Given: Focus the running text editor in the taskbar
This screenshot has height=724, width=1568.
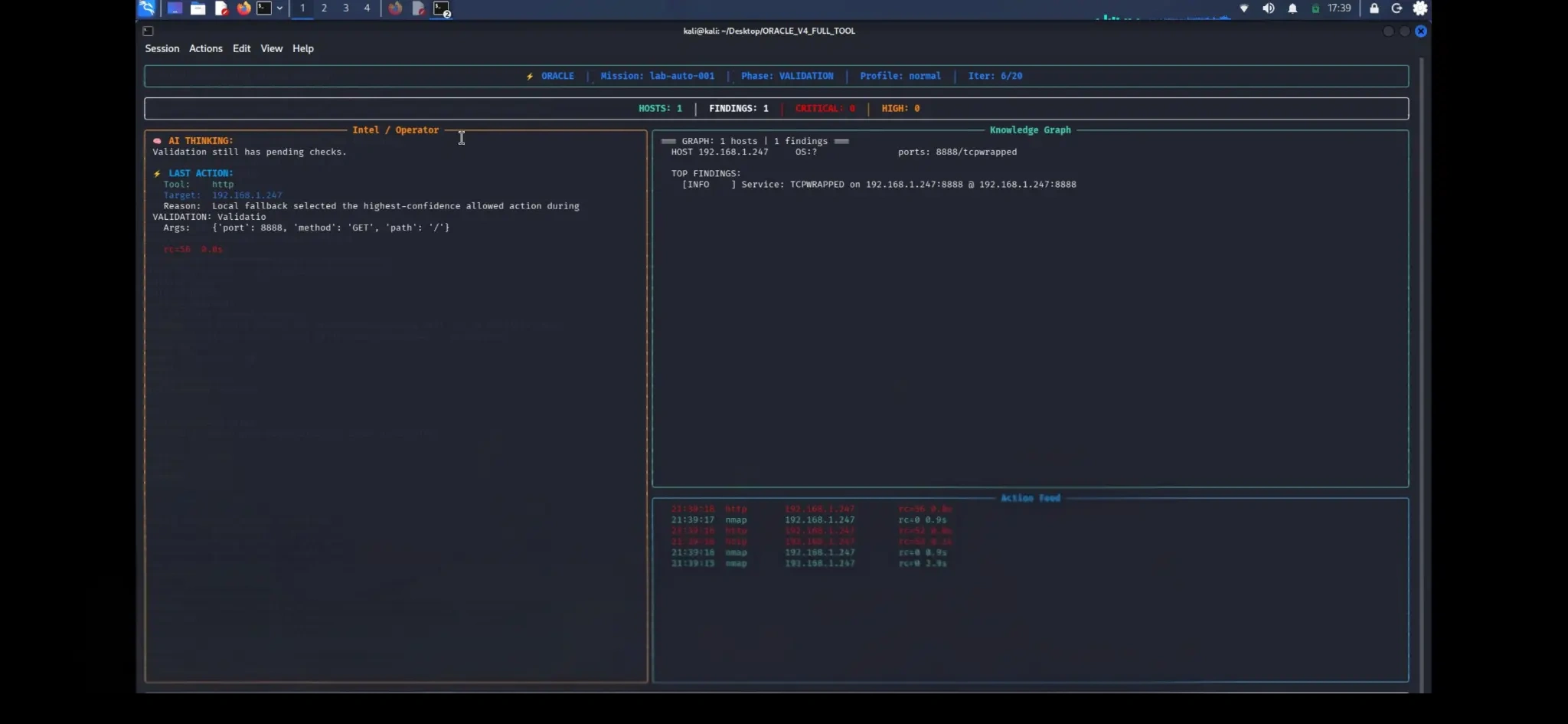Looking at the screenshot, I should 418,8.
